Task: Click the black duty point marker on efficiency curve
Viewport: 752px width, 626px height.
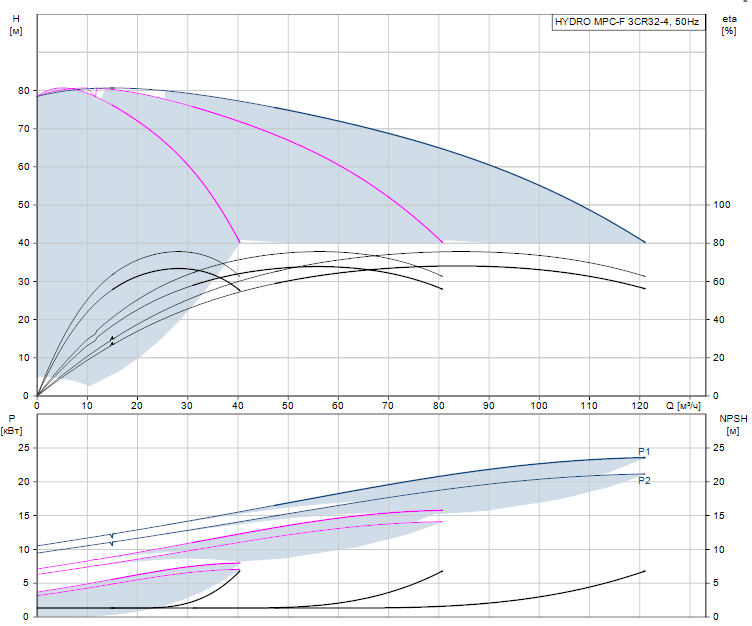Action: point(112,340)
